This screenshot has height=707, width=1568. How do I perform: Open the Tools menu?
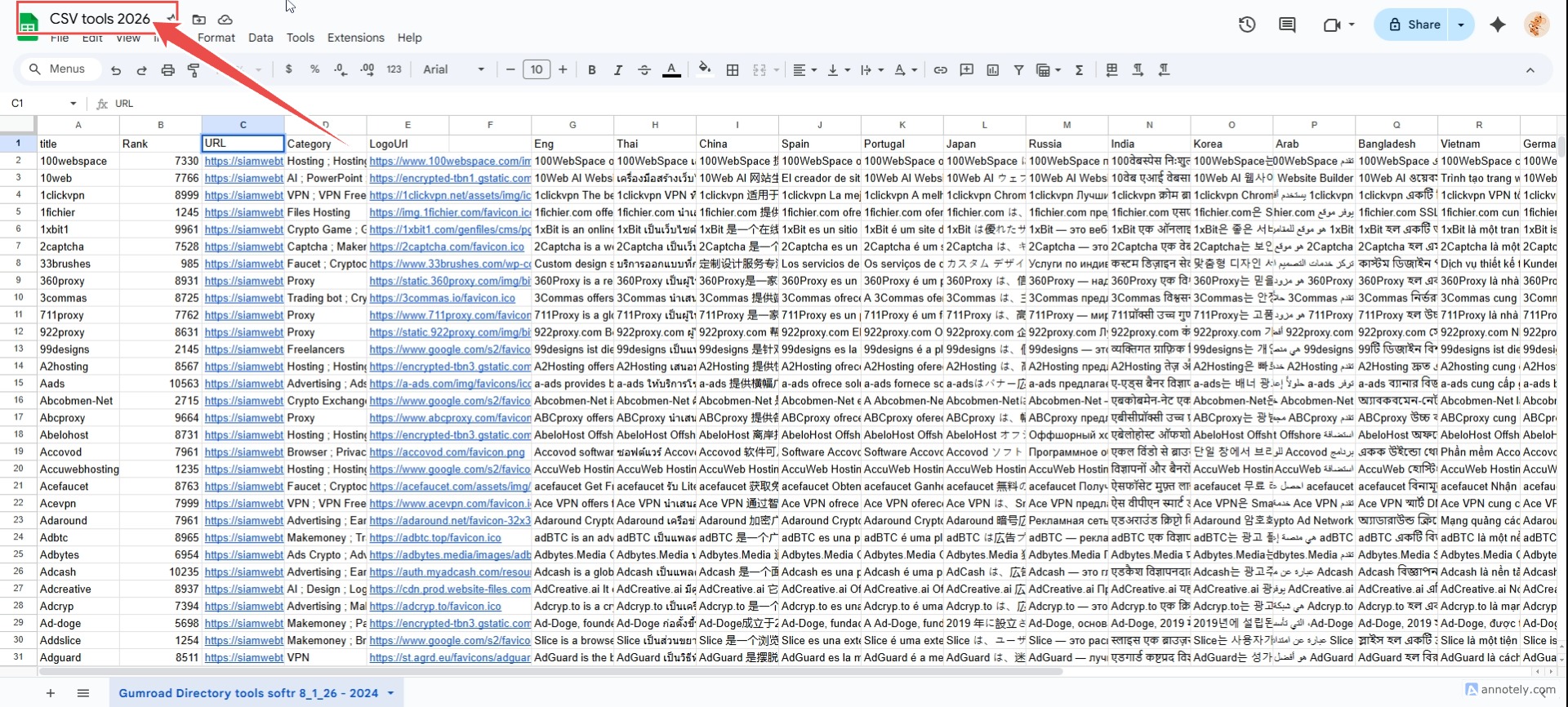[300, 38]
